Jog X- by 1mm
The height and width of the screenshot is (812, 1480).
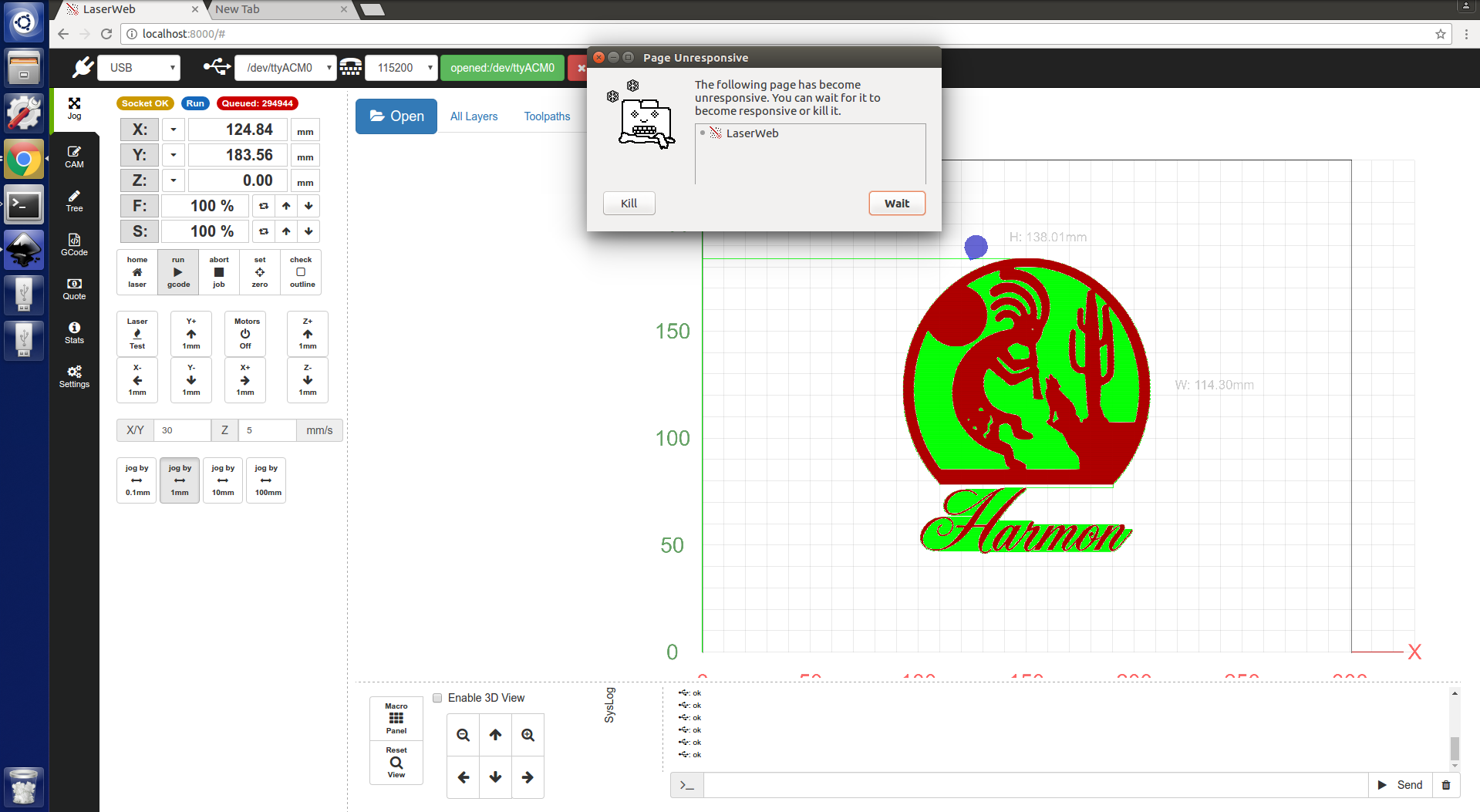click(x=137, y=380)
